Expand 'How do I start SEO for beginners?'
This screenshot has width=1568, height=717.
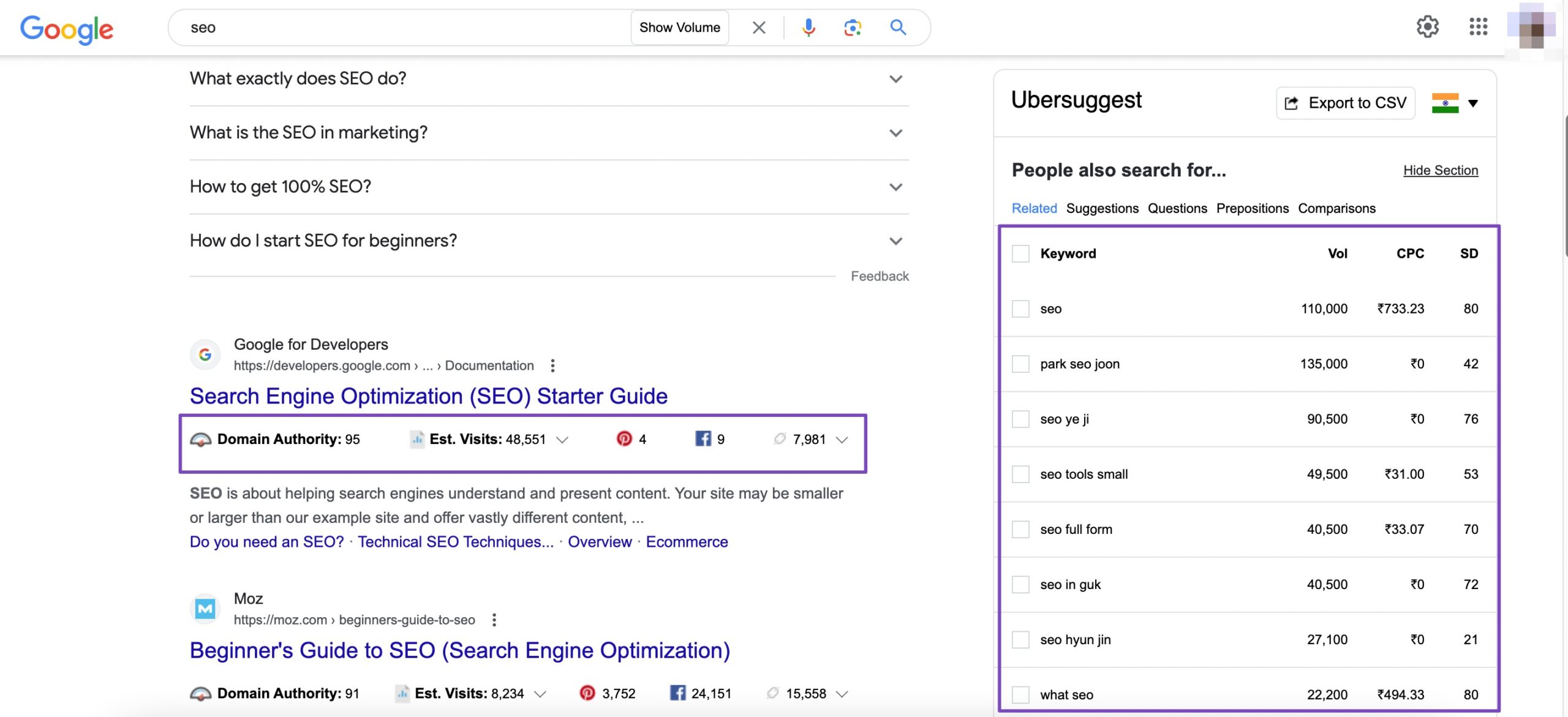(x=549, y=241)
